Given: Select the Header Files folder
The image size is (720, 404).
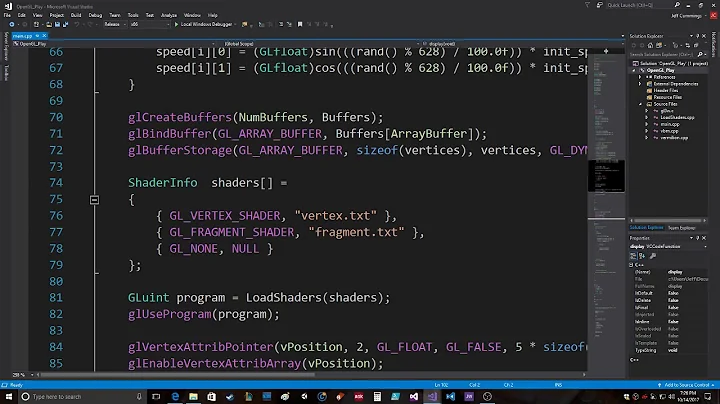Looking at the screenshot, I should pos(662,90).
